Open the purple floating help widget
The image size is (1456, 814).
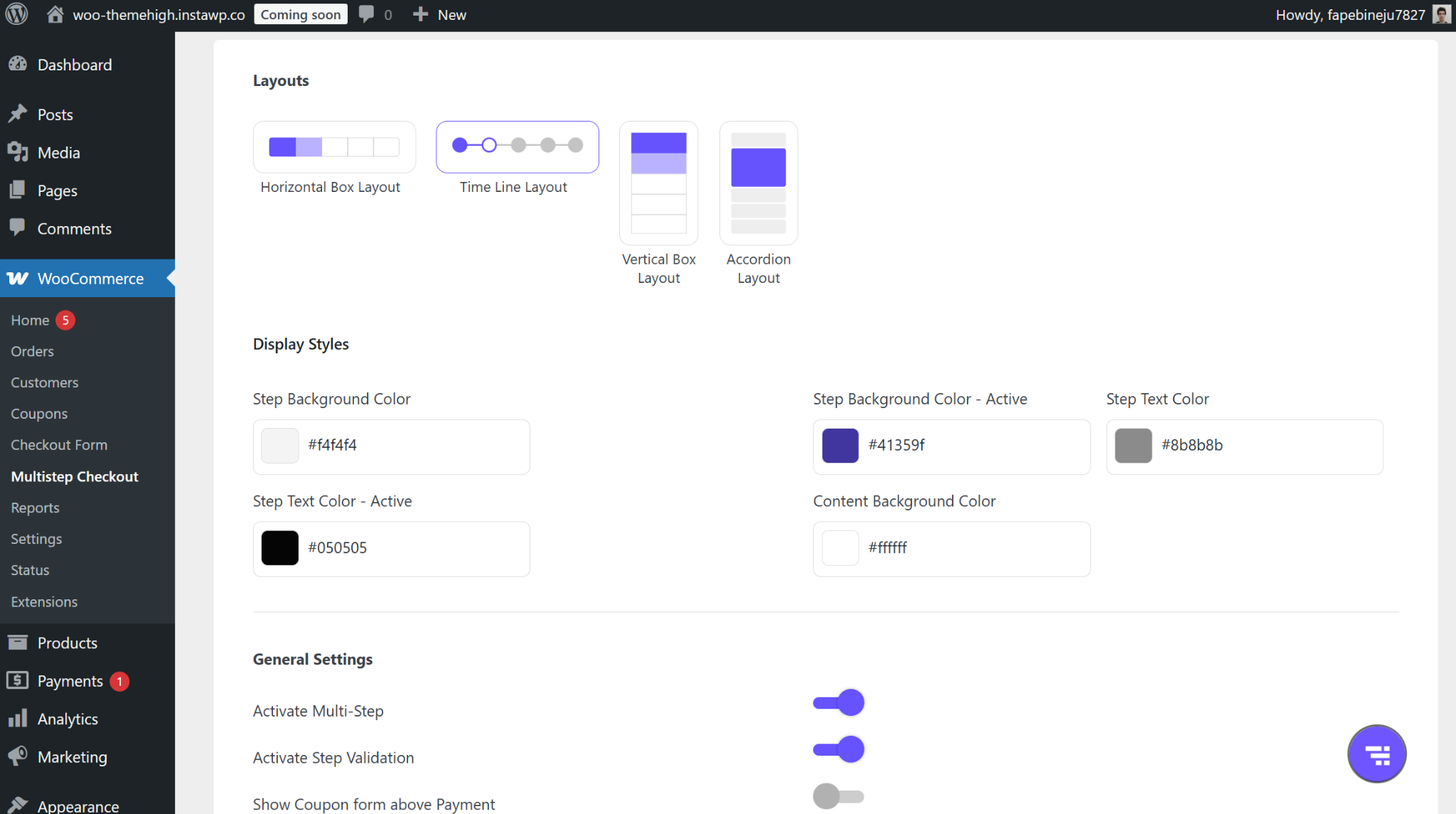tap(1376, 754)
